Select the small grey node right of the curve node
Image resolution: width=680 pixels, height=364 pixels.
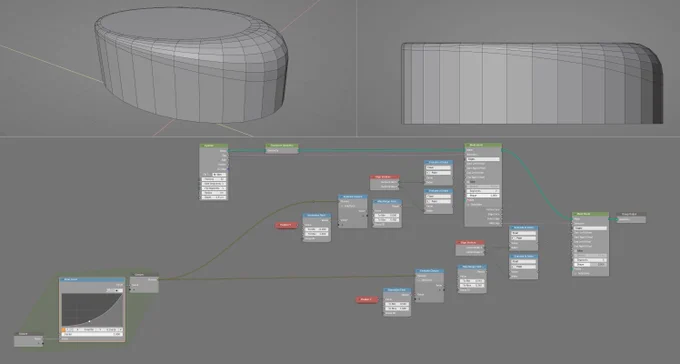point(144,283)
